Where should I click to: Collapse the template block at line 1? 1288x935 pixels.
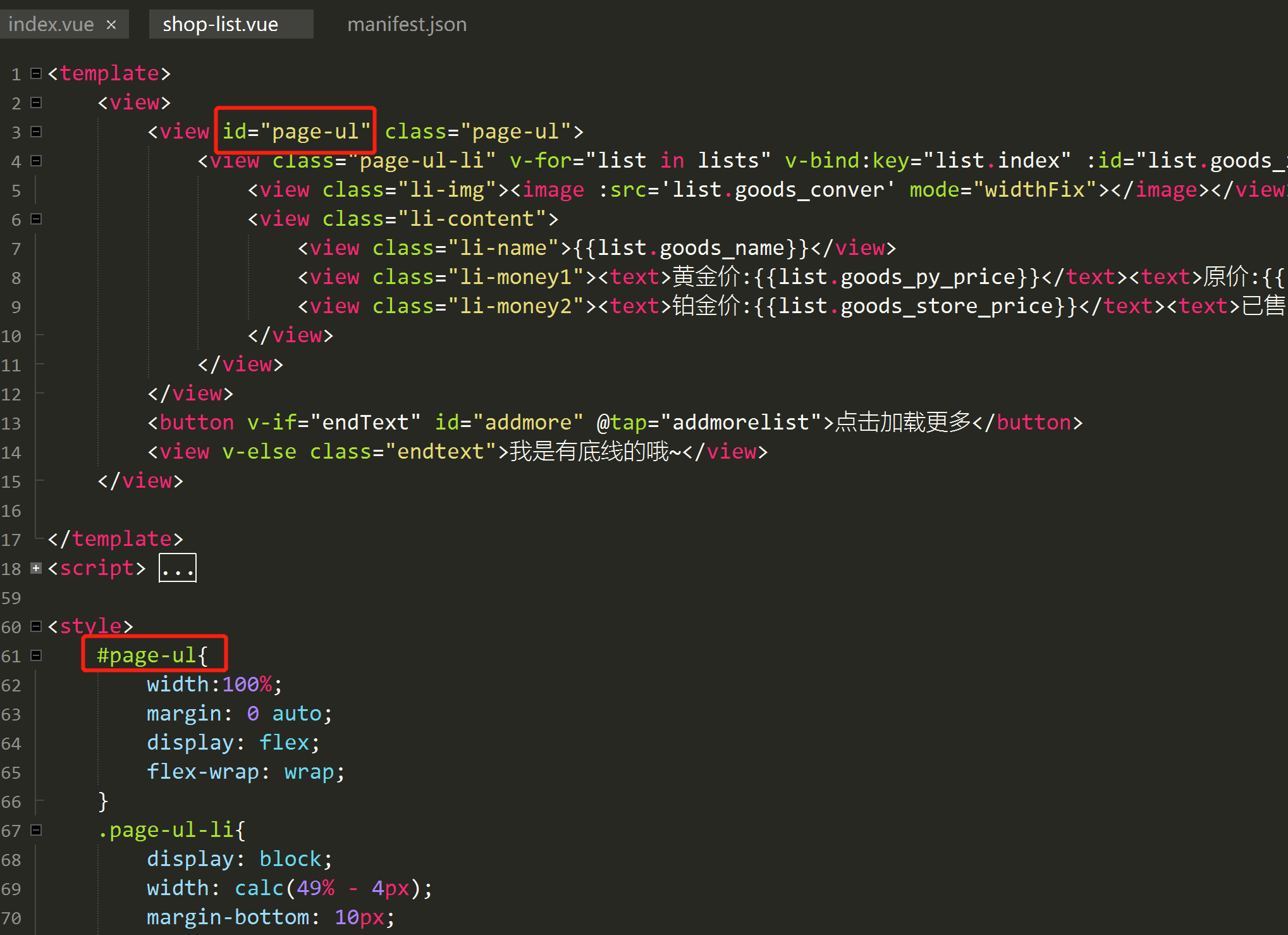tap(36, 73)
